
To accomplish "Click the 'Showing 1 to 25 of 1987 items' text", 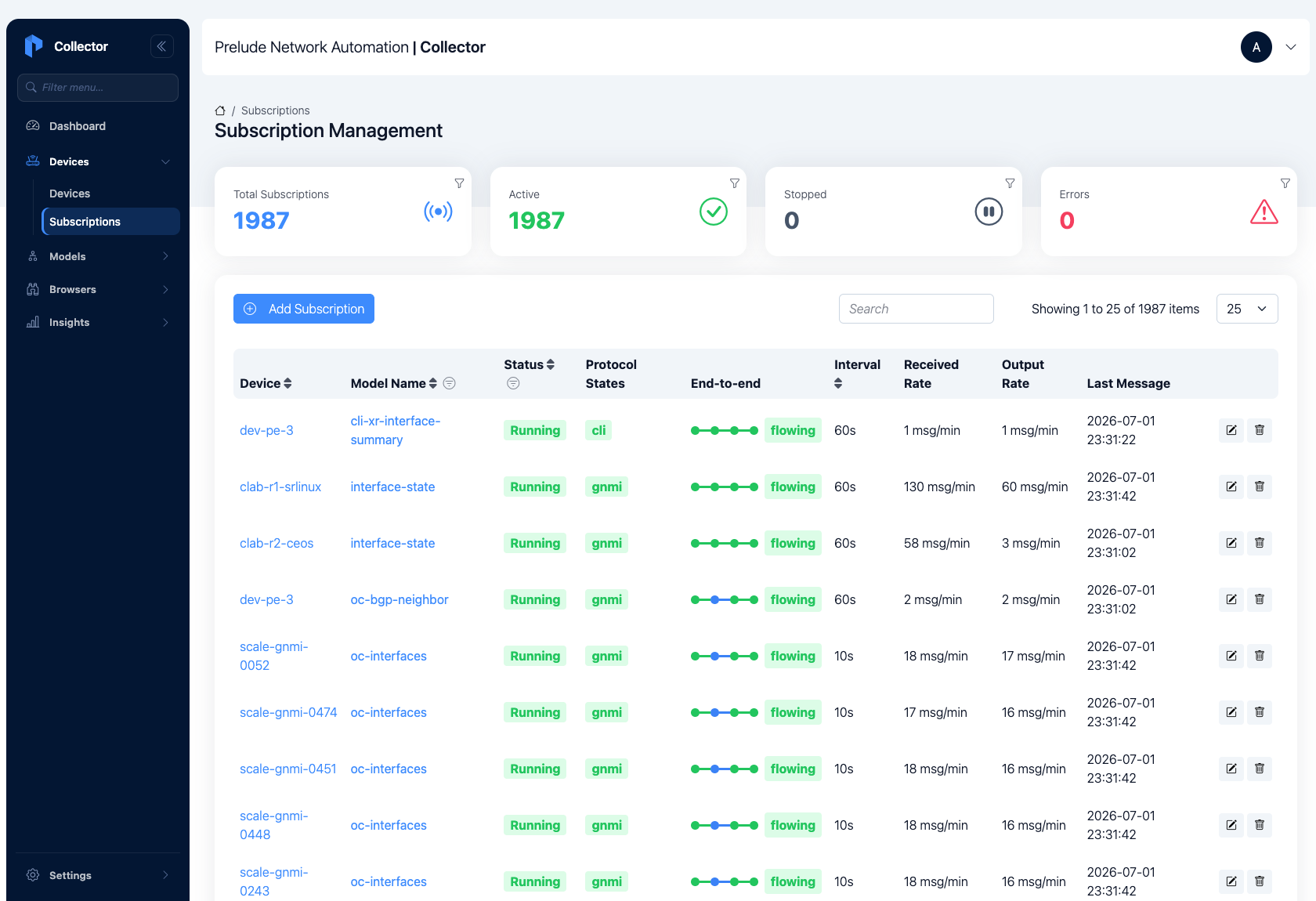I will coord(1115,309).
